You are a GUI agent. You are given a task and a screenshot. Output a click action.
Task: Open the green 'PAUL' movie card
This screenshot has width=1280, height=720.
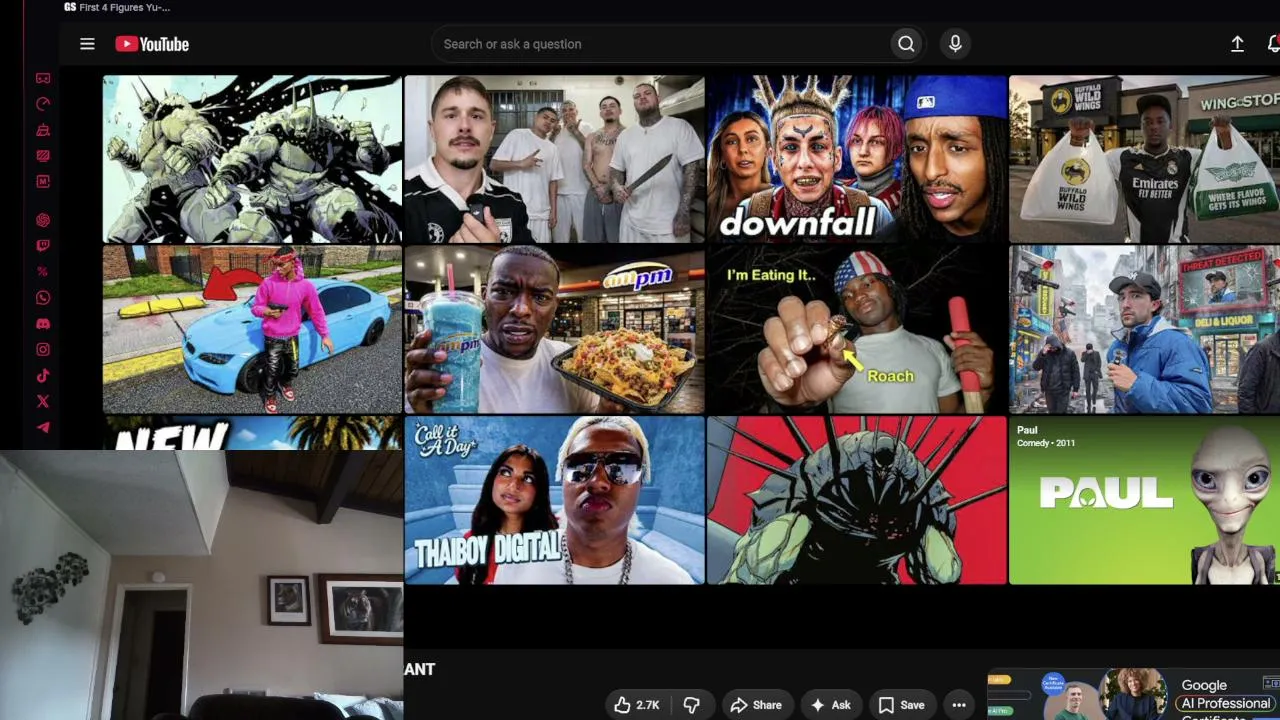tap(1144, 500)
